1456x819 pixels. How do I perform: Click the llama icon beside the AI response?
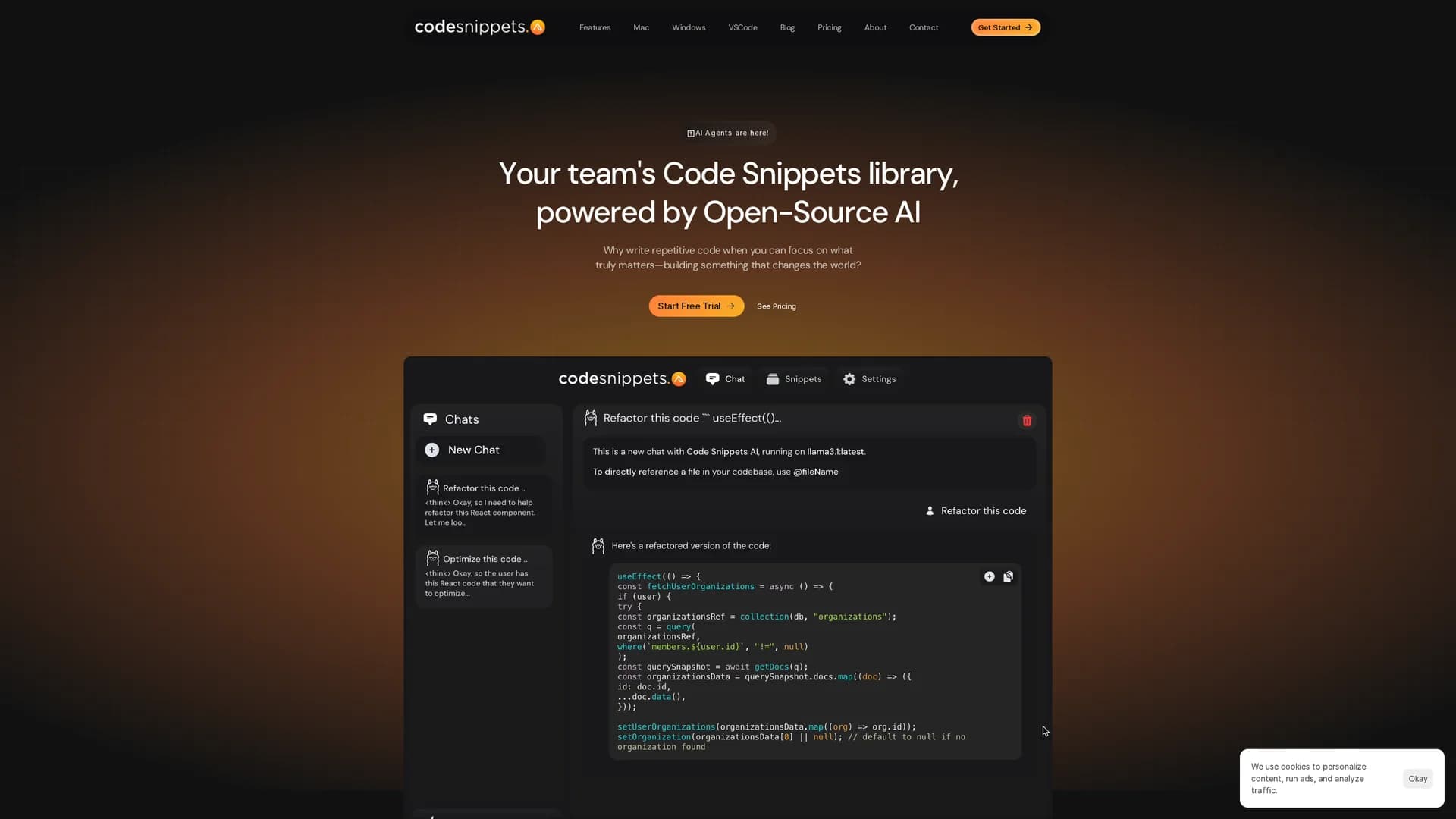(598, 546)
